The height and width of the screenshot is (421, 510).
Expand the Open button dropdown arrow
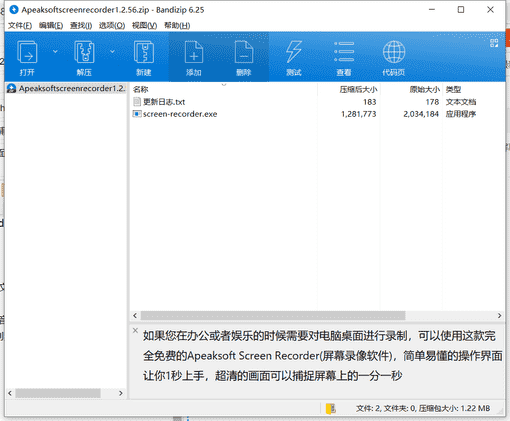(55, 52)
